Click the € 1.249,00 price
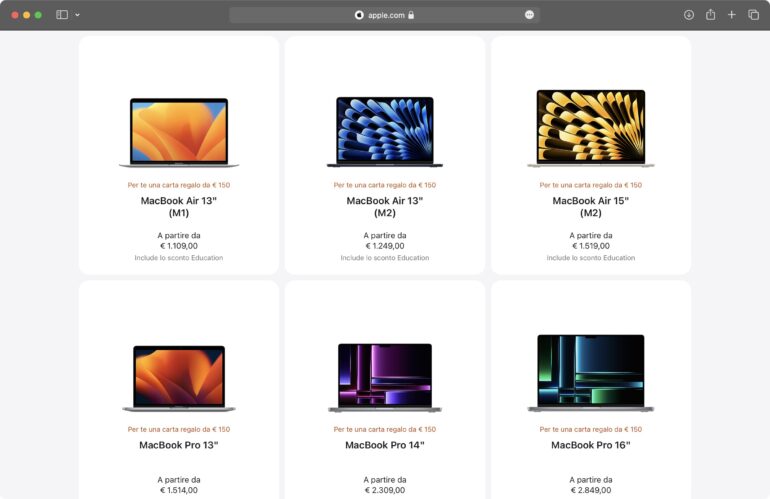 pyautogui.click(x=385, y=246)
